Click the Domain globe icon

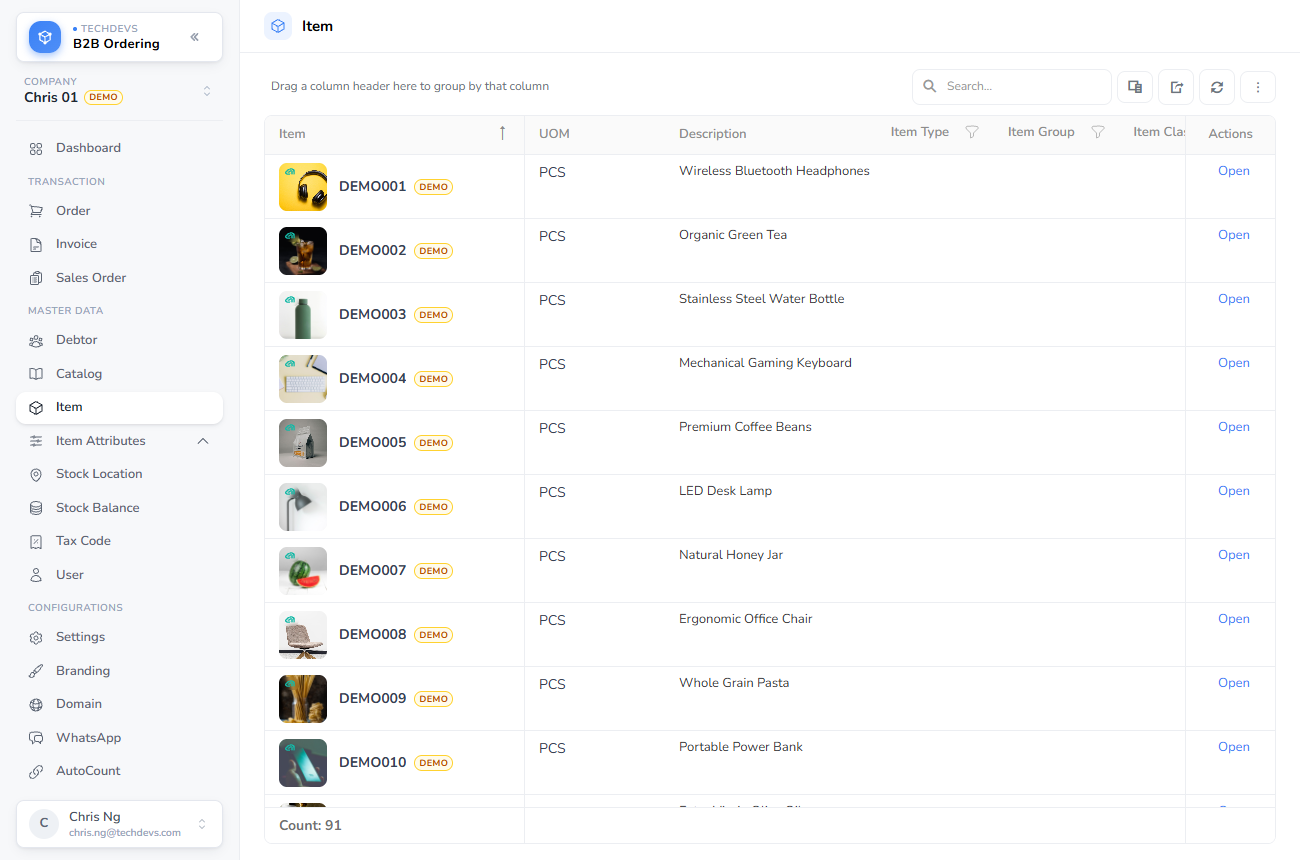(36, 704)
